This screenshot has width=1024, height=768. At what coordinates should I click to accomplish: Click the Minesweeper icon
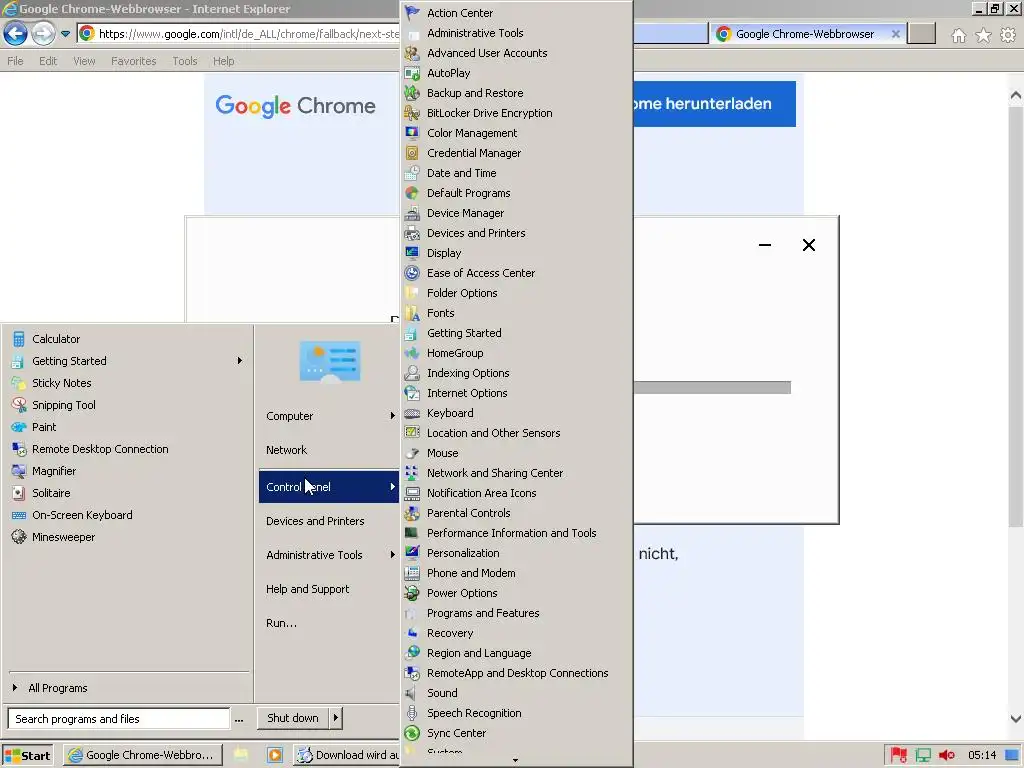(x=19, y=537)
